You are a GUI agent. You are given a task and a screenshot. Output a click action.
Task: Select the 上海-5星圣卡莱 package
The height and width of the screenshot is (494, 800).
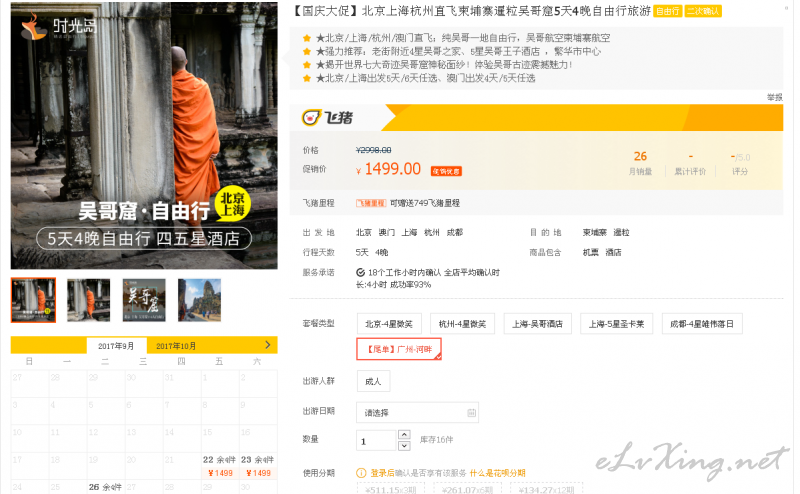(616, 324)
